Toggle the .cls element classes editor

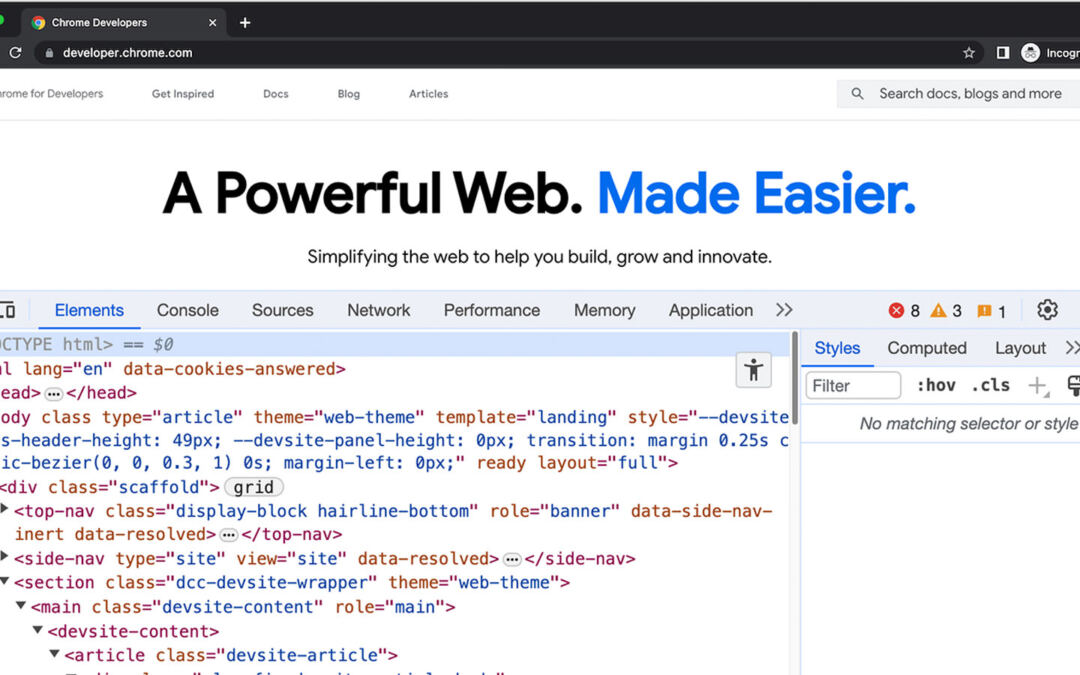990,385
